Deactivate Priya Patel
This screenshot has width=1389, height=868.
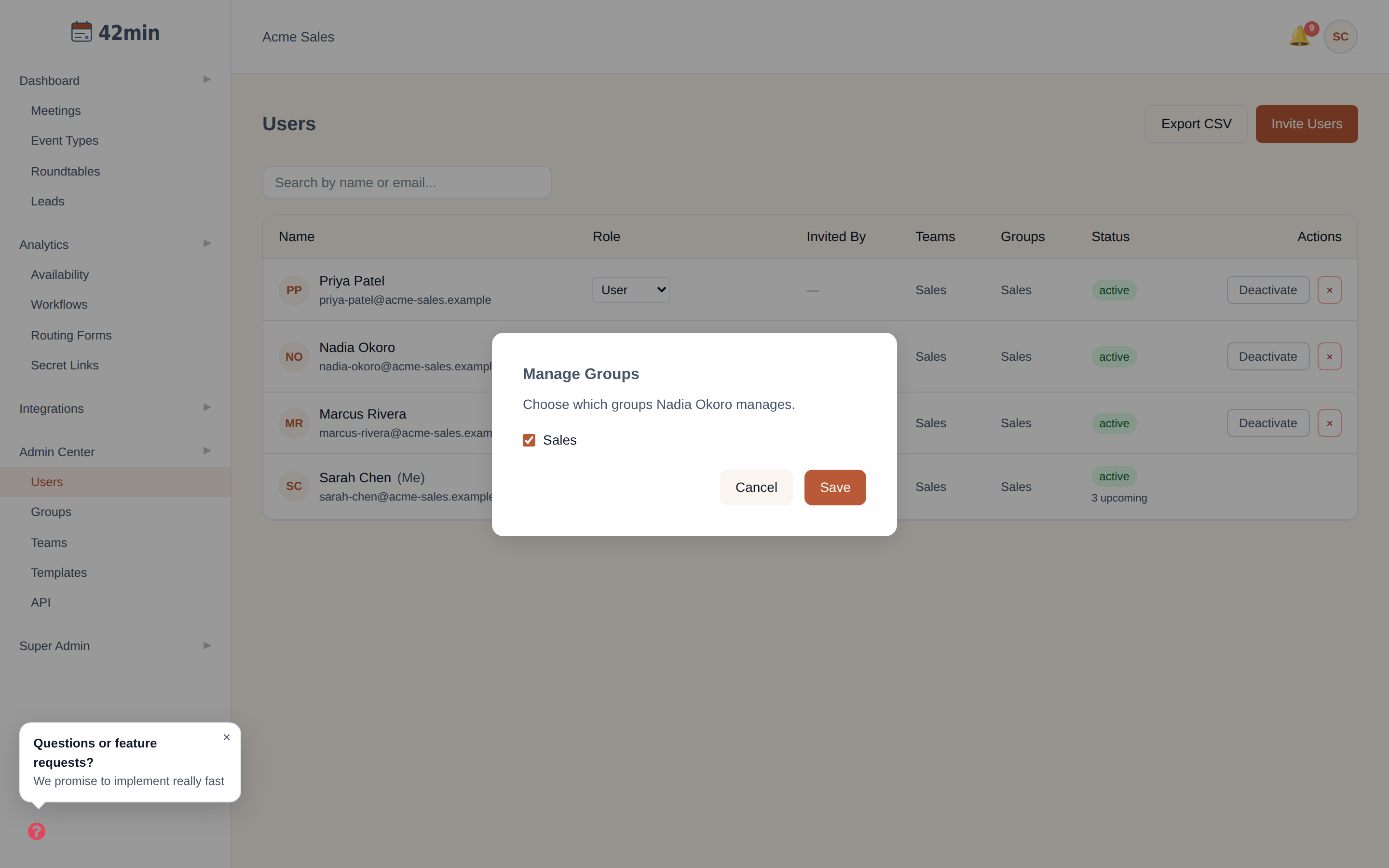point(1268,290)
